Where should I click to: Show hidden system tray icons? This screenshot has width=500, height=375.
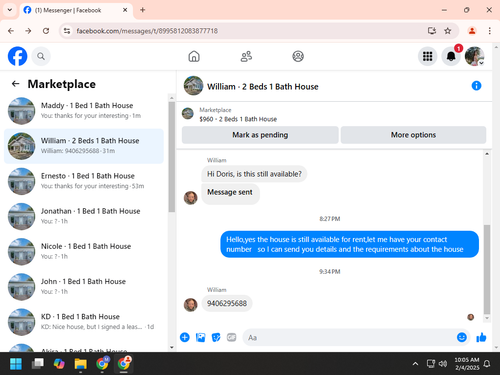(x=415, y=363)
